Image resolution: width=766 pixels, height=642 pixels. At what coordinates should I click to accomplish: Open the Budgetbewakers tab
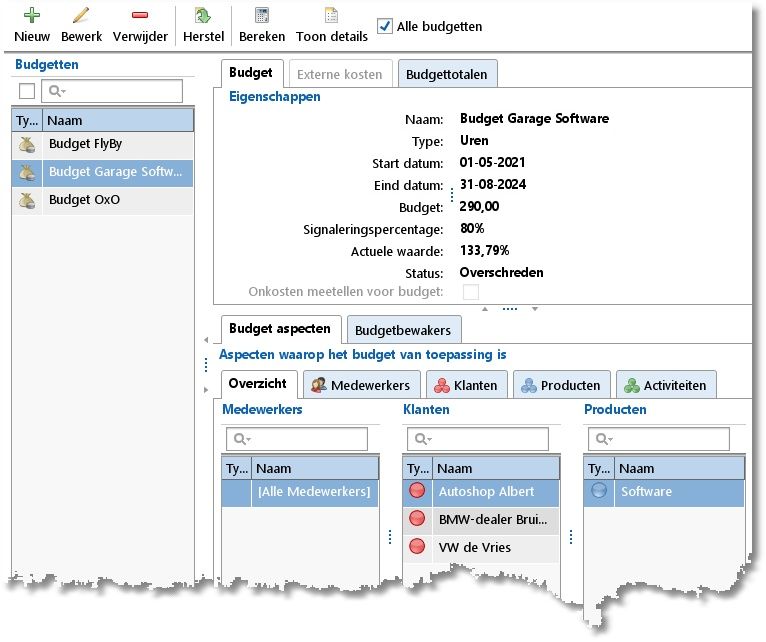click(403, 330)
